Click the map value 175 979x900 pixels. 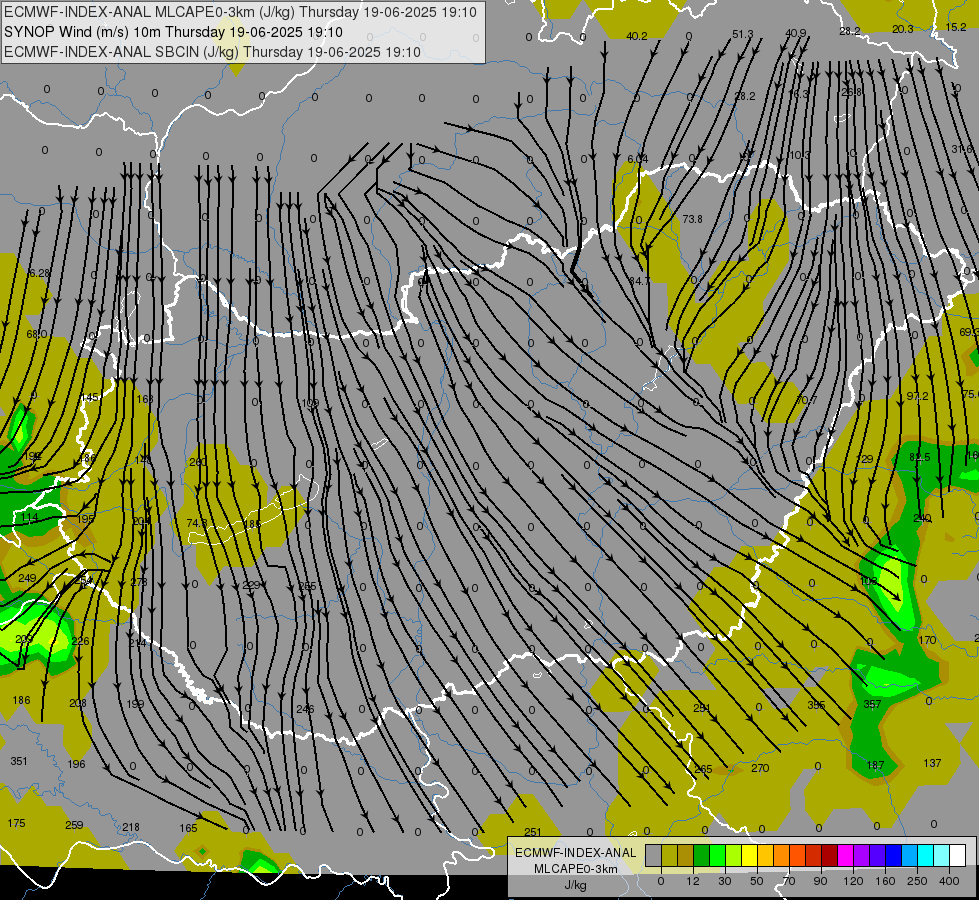pos(16,823)
